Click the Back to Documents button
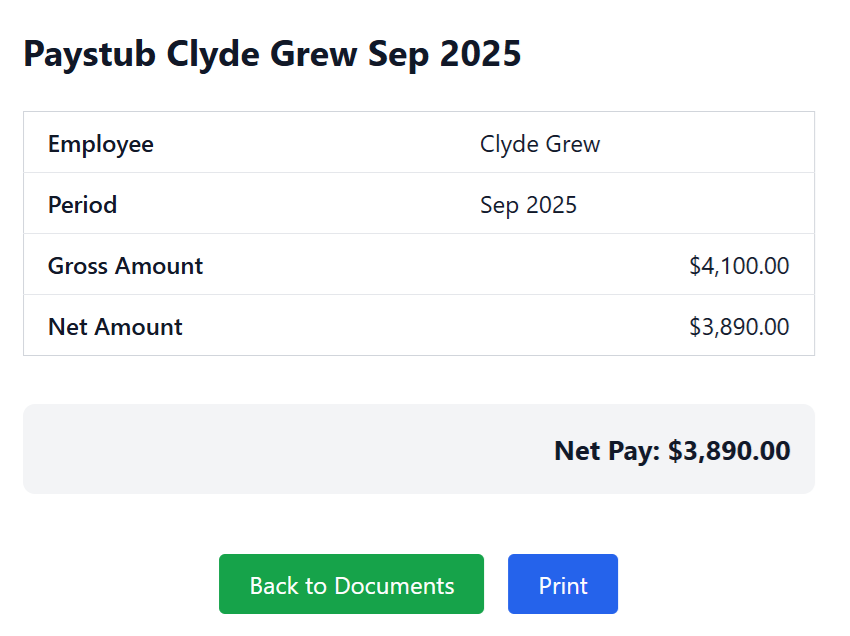The image size is (850, 636). click(351, 585)
